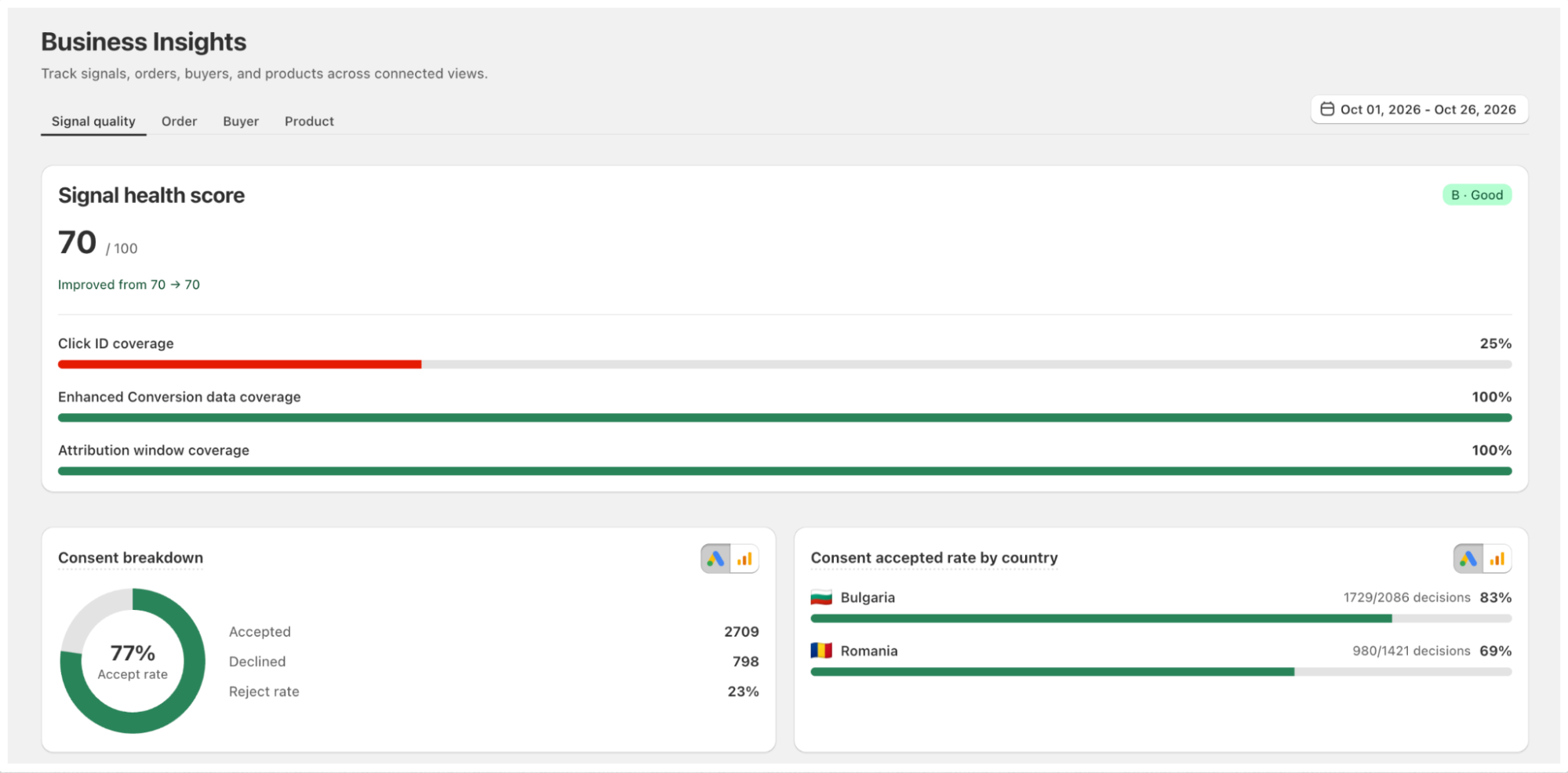
Task: Click the Romania flag icon
Action: 821,651
